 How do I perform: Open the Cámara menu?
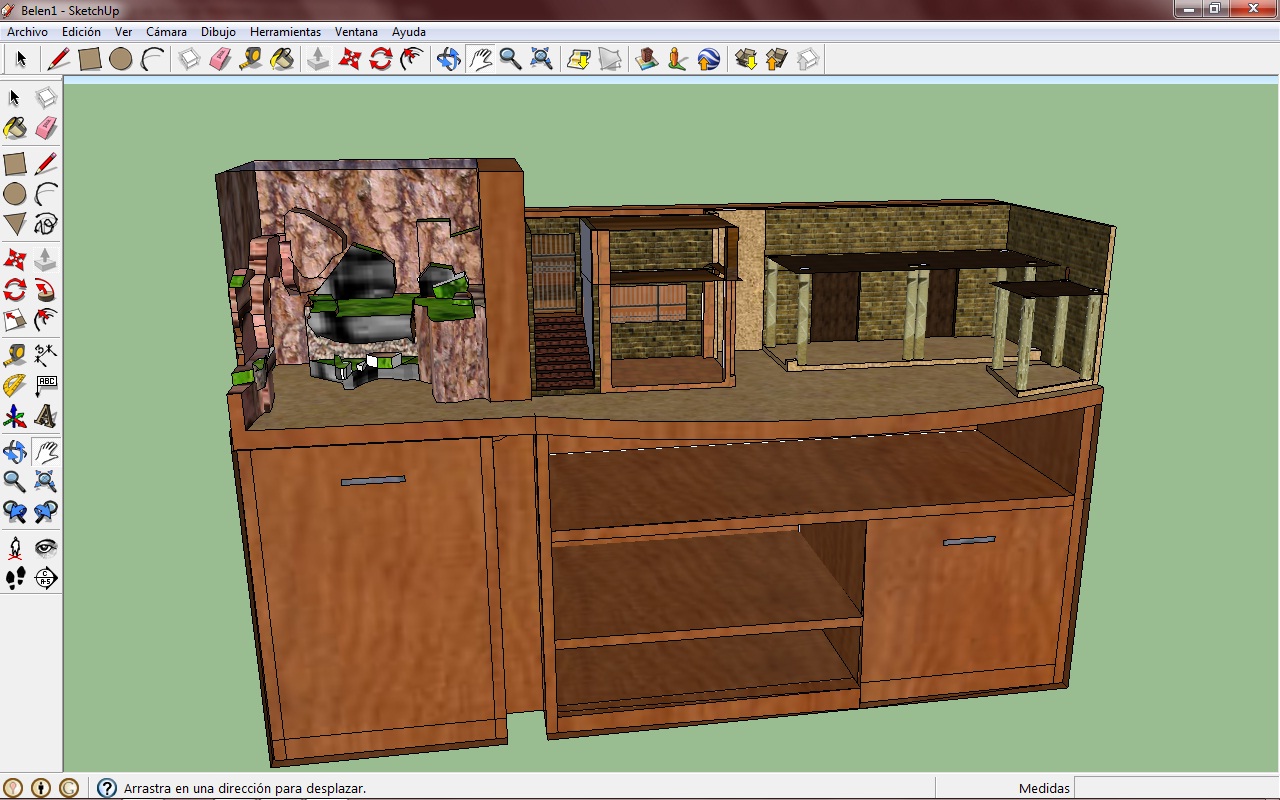coord(166,32)
